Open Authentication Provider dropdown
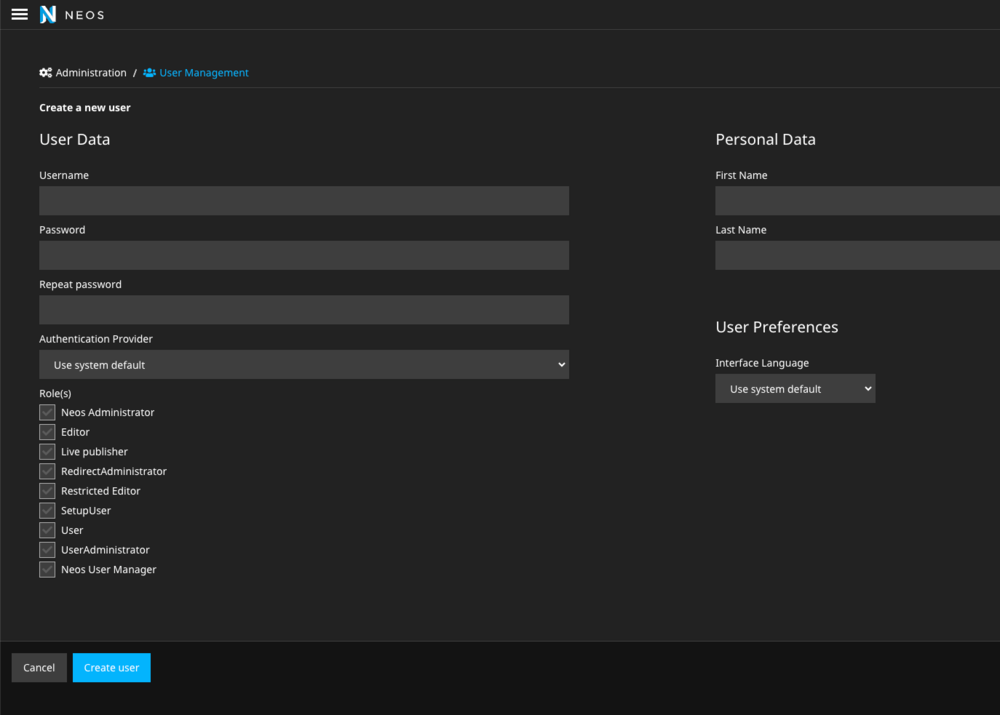Screen dimensions: 1000x715 pyautogui.click(x=304, y=365)
